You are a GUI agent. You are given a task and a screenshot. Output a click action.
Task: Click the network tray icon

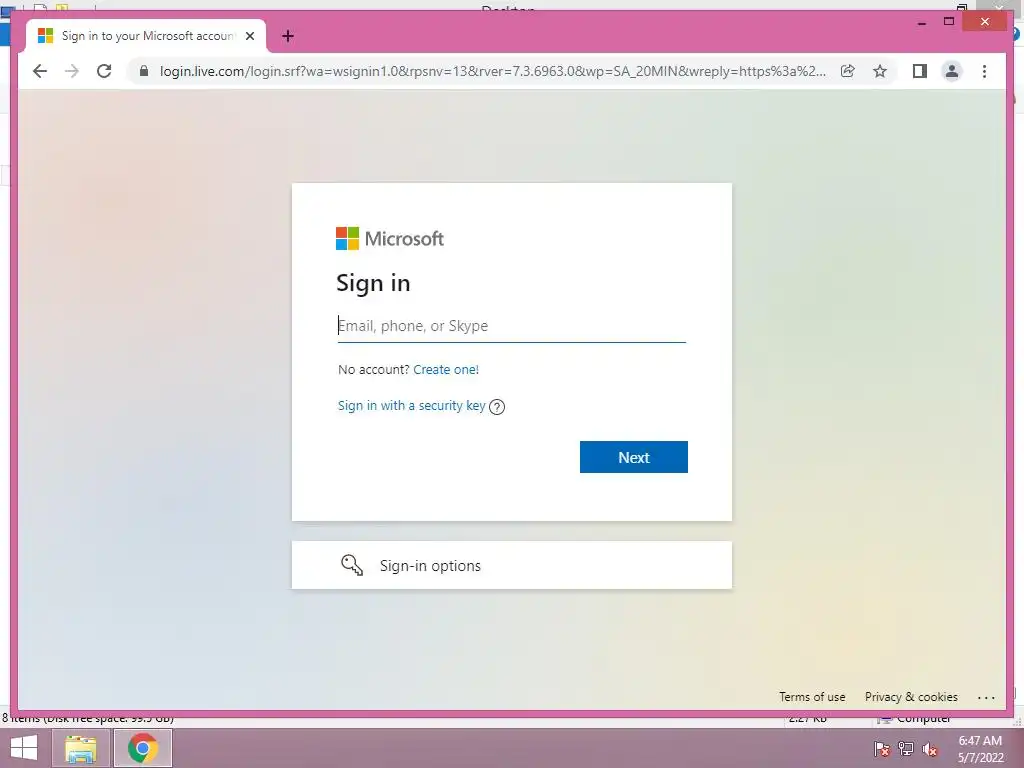pos(906,749)
